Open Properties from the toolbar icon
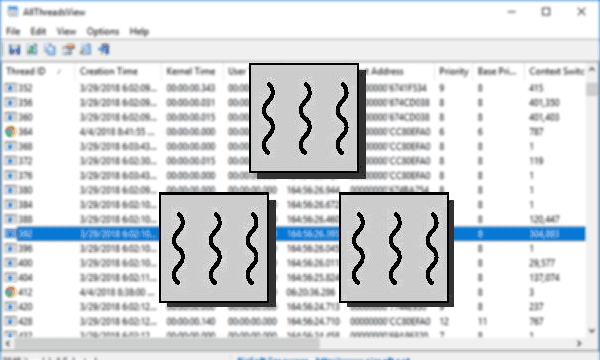 [x=68, y=49]
